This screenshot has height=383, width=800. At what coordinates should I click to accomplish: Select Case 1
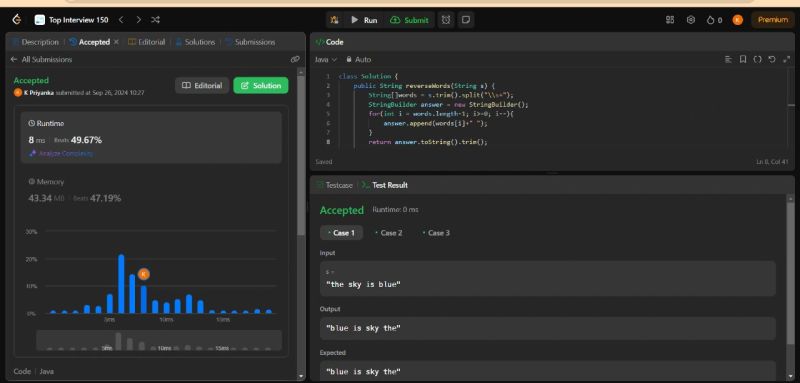tap(341, 233)
